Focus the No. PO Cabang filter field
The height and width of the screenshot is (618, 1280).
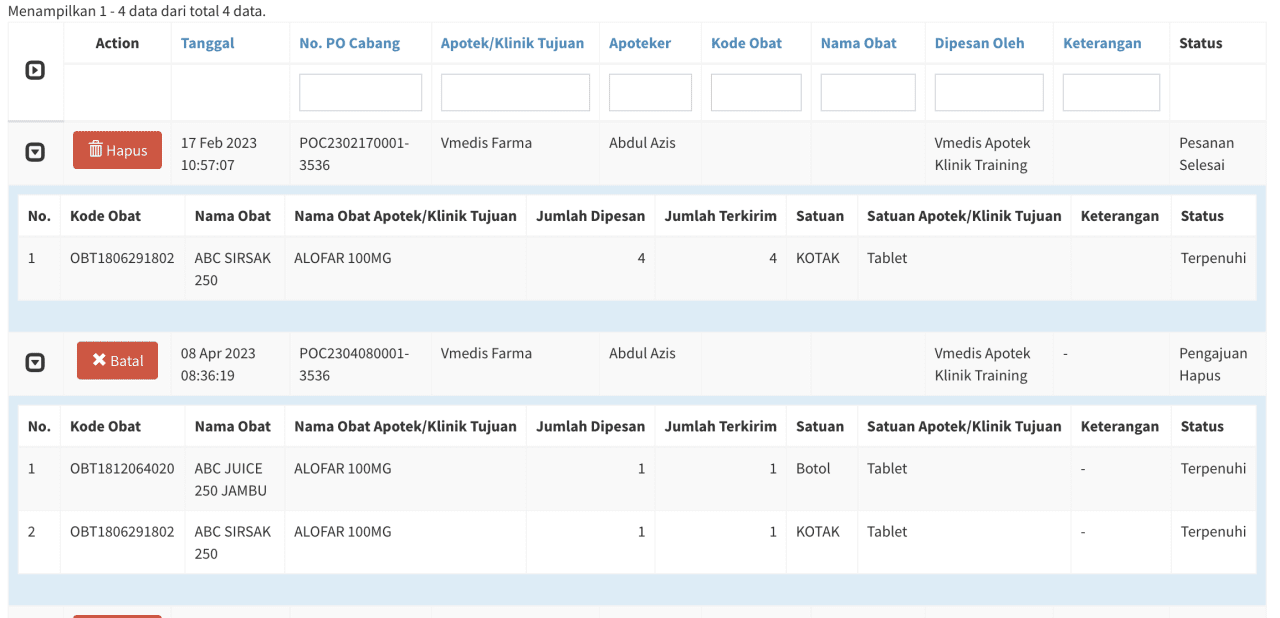click(360, 93)
